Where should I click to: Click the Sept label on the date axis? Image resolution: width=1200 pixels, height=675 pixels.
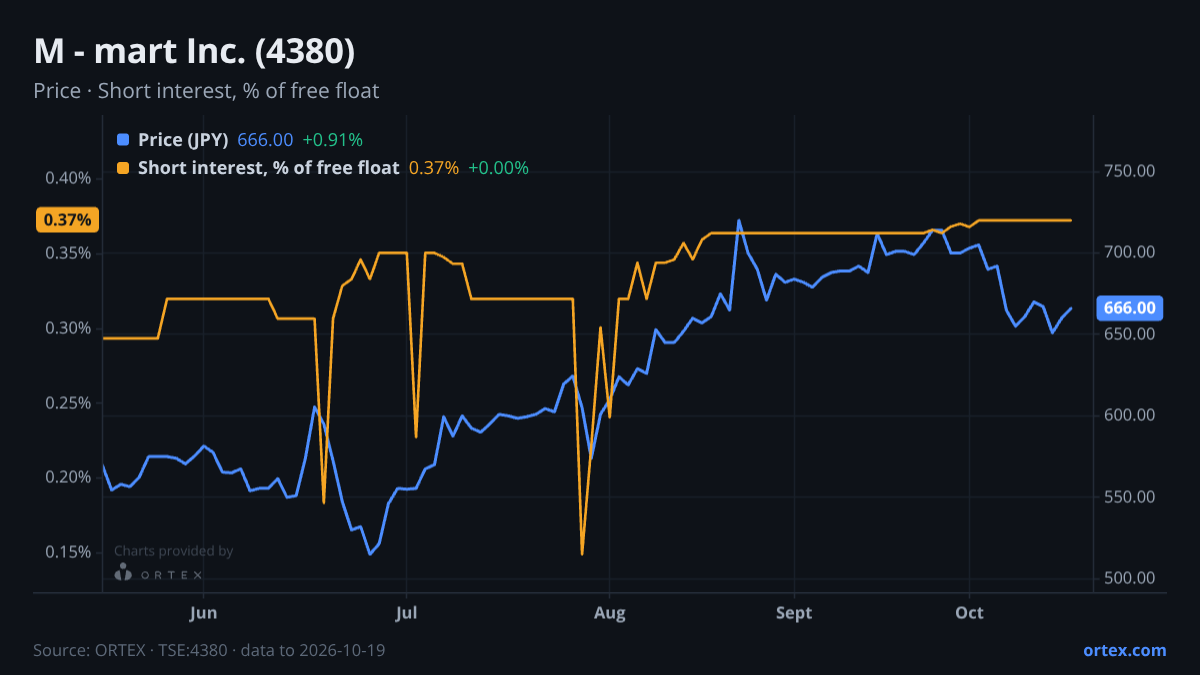(794, 612)
